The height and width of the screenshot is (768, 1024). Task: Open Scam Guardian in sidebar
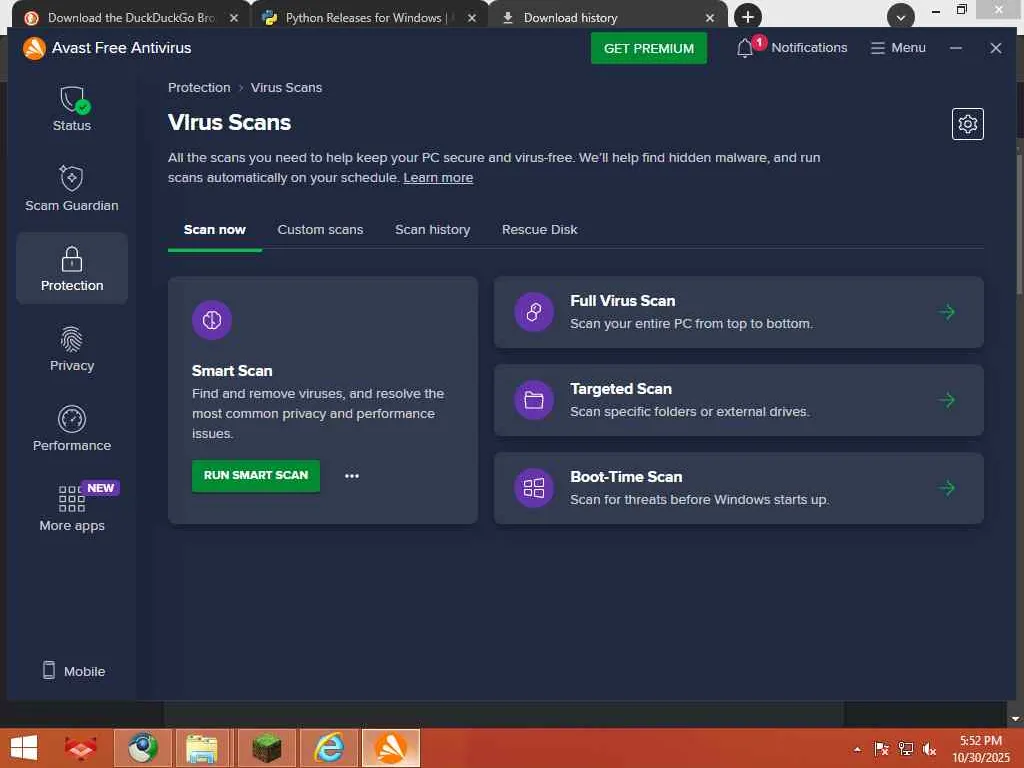coord(72,187)
